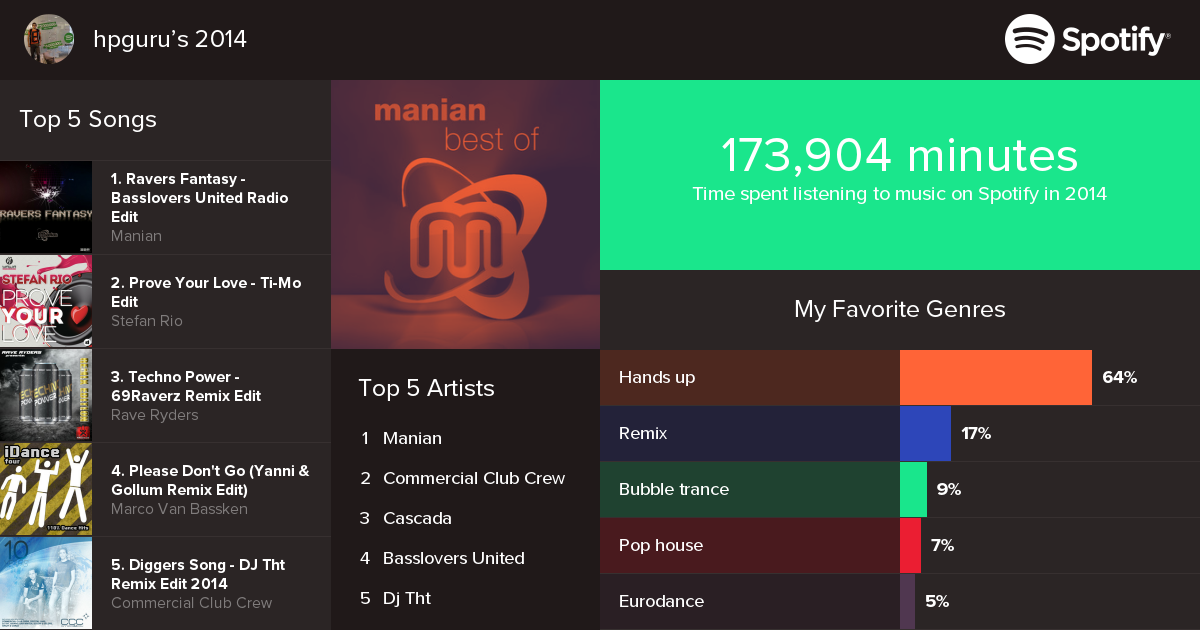
Task: Click the blue Remix bar
Action: 925,433
